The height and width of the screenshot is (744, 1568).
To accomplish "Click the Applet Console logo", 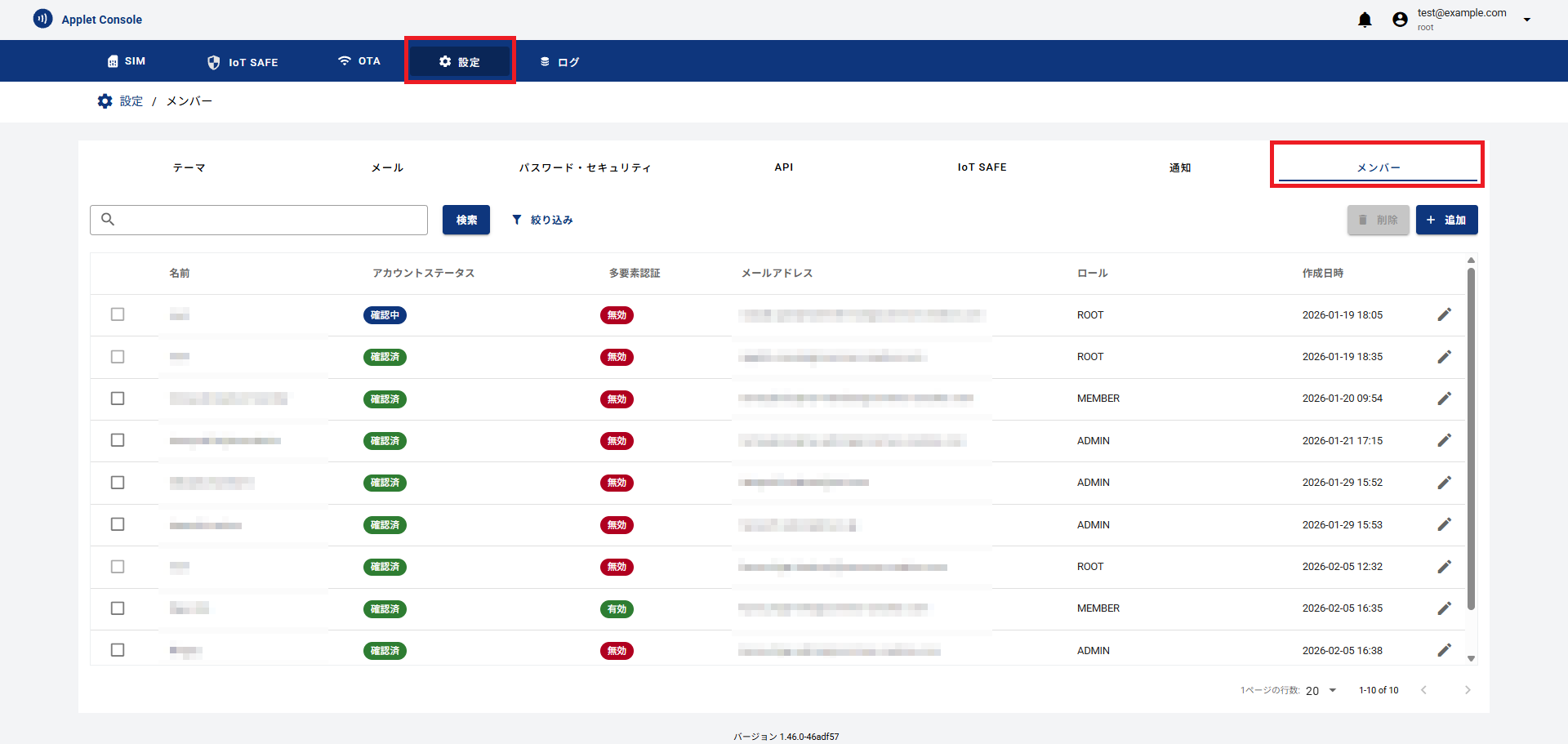I will [42, 19].
